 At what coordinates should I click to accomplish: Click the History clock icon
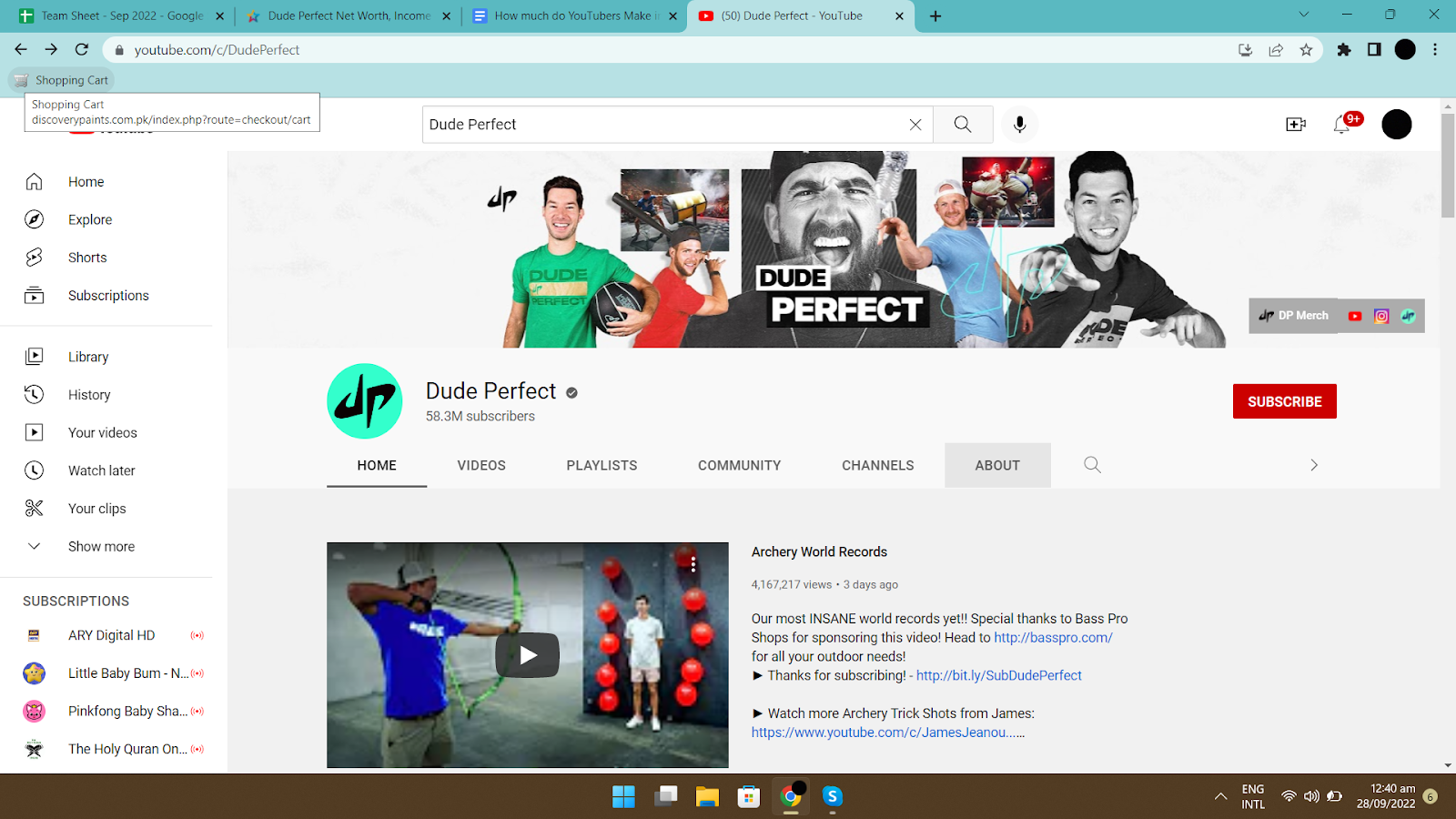point(34,395)
